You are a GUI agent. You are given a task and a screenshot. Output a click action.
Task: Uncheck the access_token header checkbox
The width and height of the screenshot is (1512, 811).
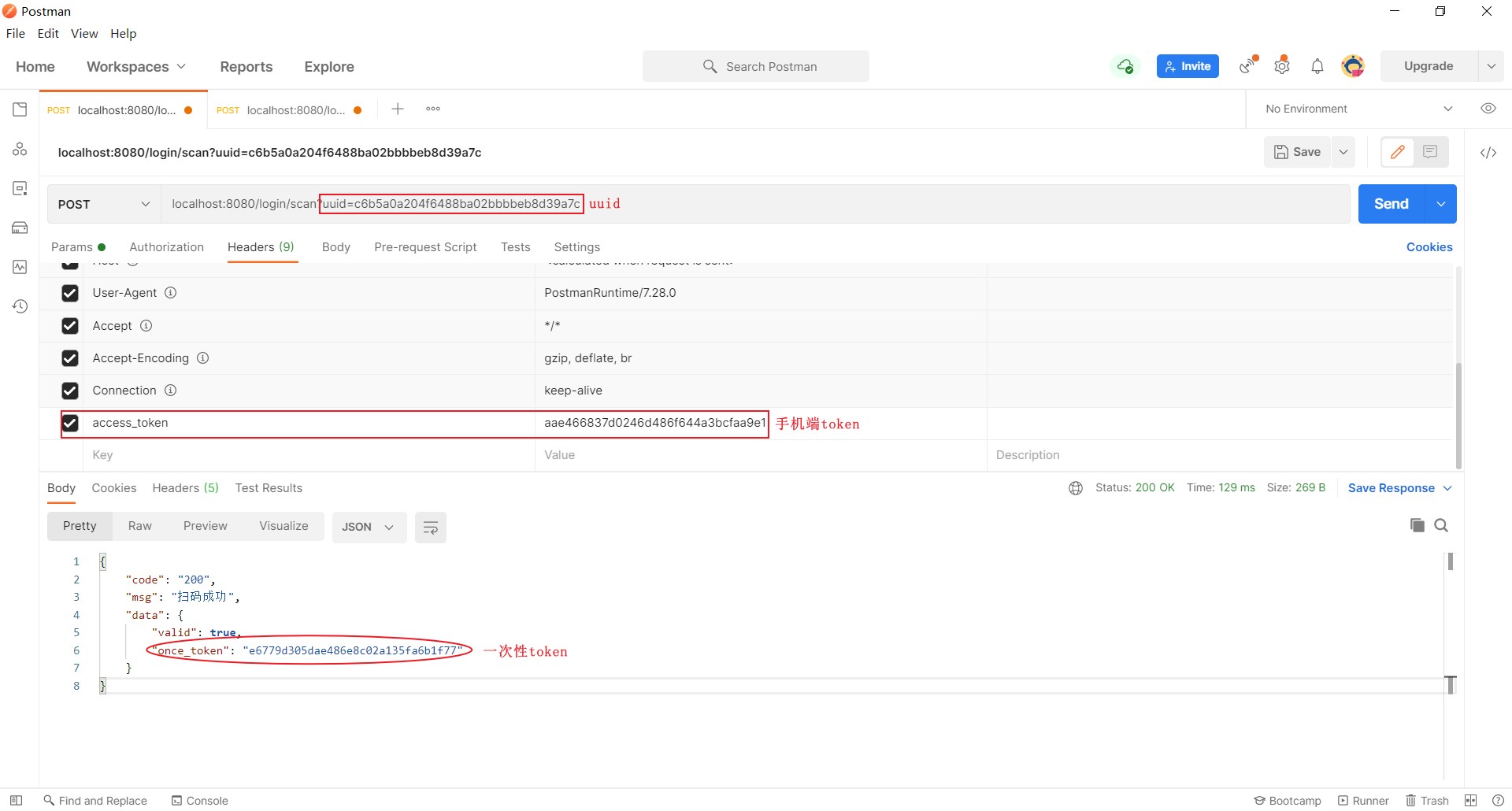tap(70, 424)
